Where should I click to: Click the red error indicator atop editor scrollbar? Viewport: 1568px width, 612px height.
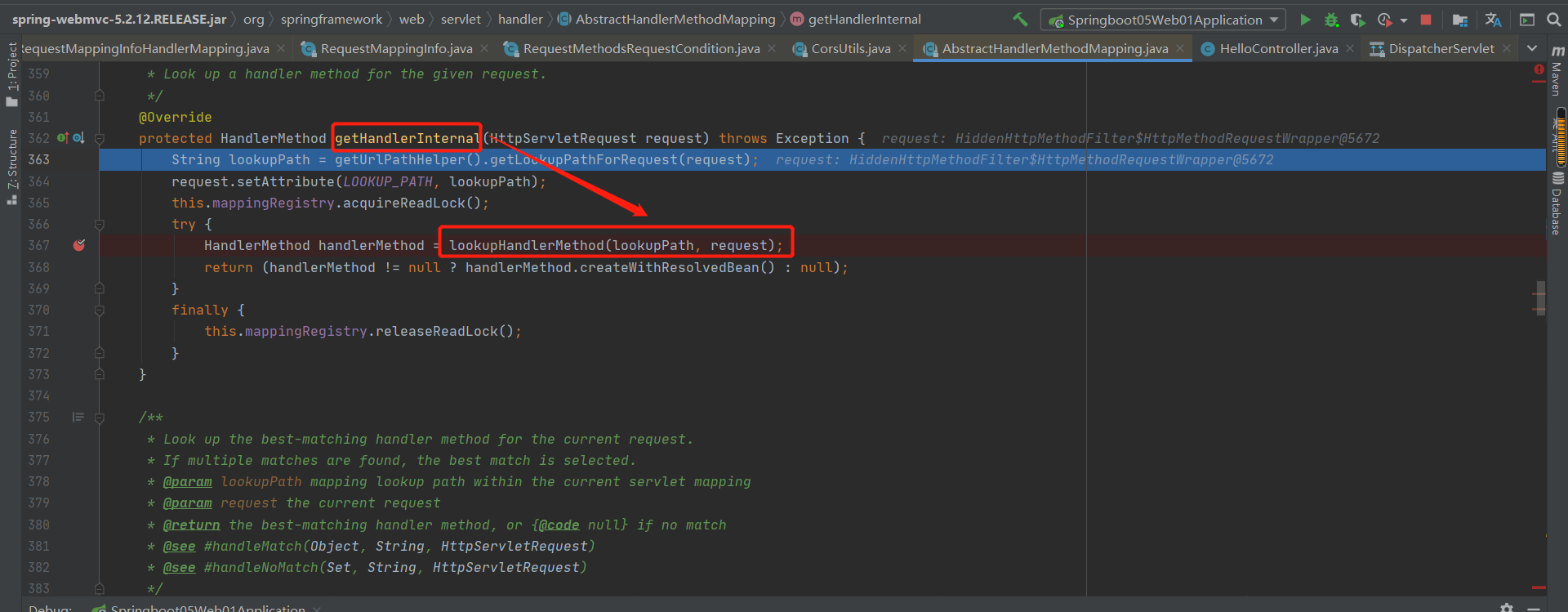tap(1539, 72)
